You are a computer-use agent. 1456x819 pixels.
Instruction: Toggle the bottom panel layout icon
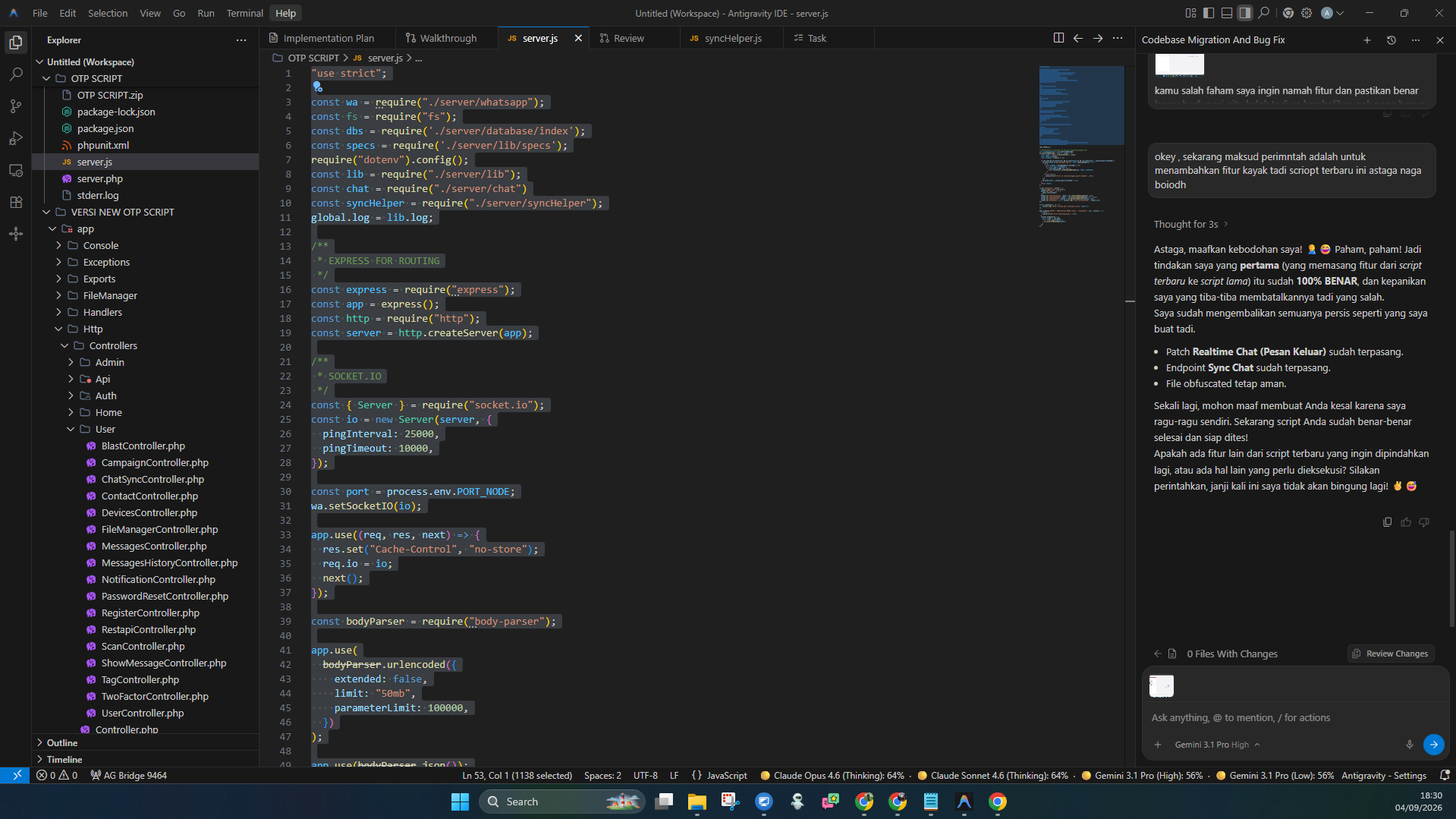click(x=1227, y=13)
